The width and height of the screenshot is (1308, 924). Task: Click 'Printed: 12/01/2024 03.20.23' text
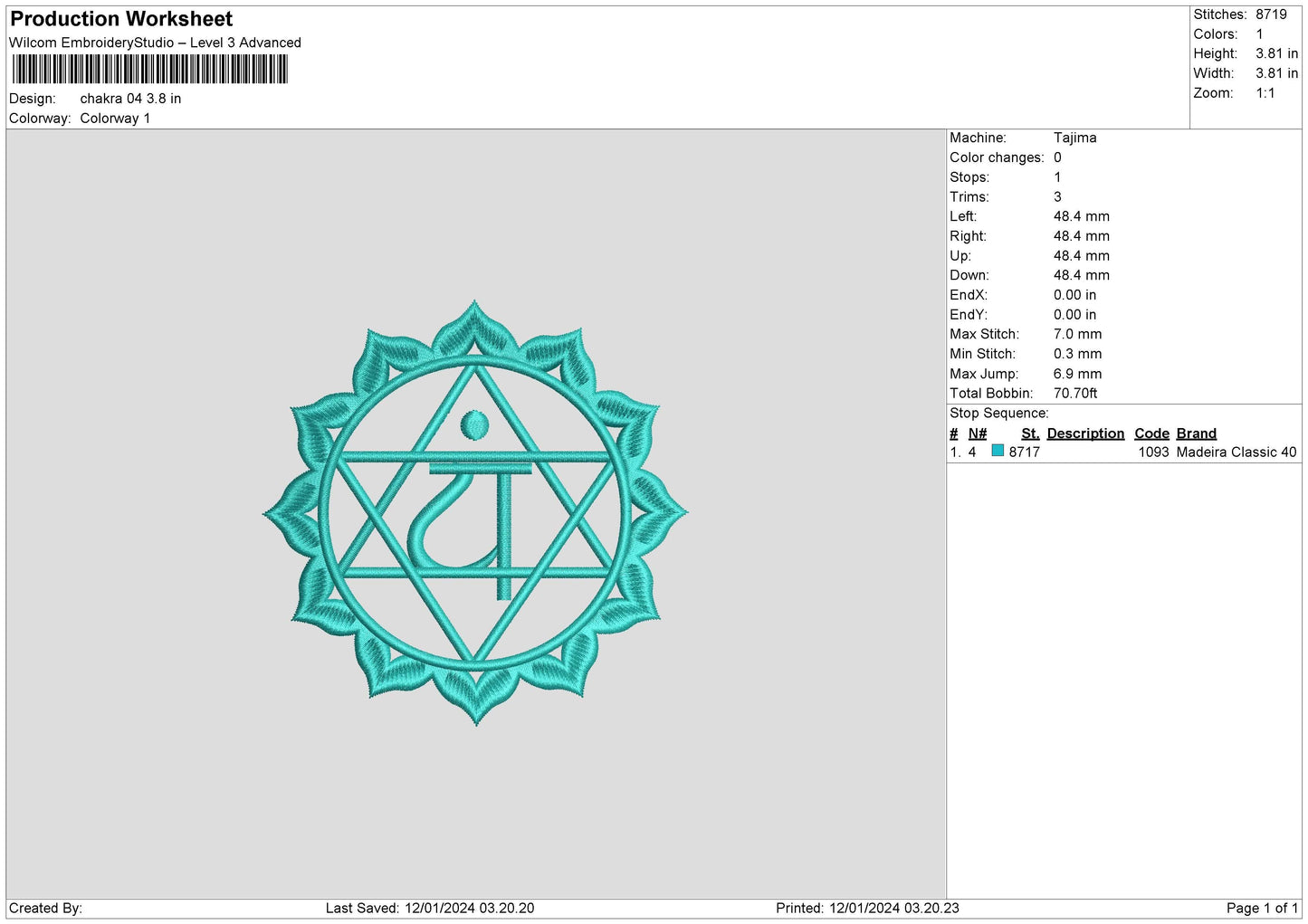867,909
